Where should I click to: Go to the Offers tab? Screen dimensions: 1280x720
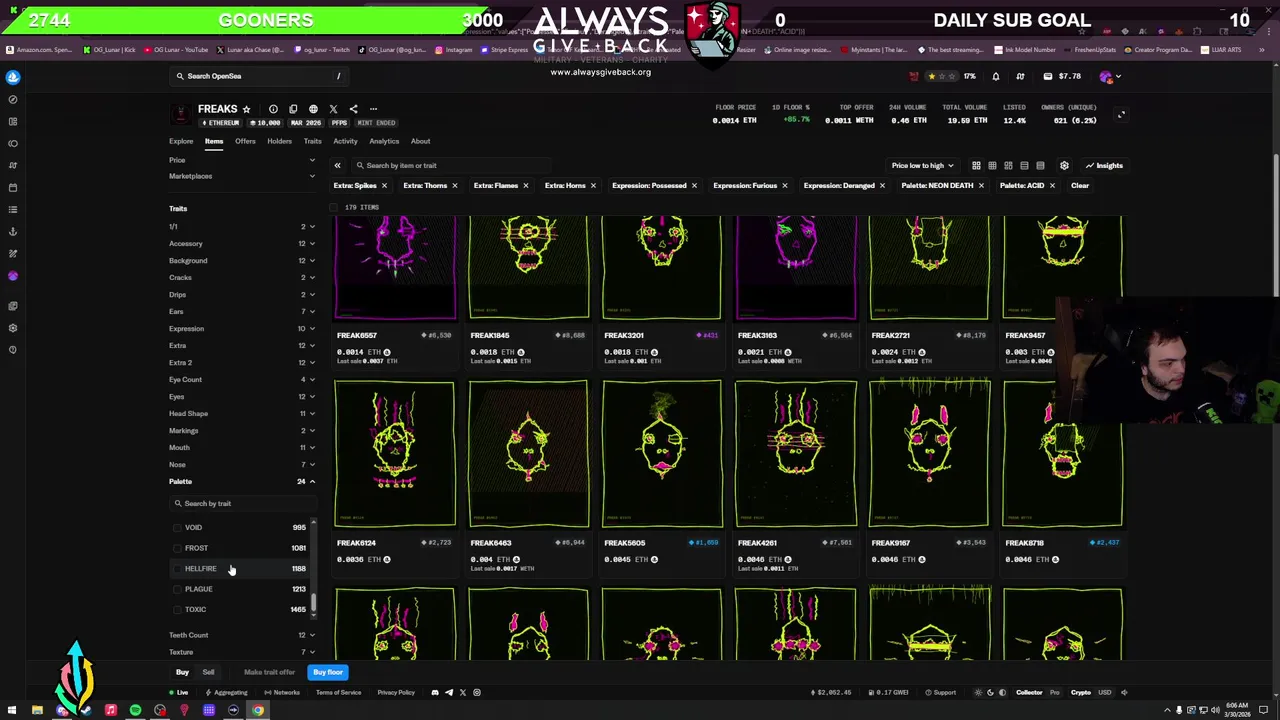pos(245,141)
